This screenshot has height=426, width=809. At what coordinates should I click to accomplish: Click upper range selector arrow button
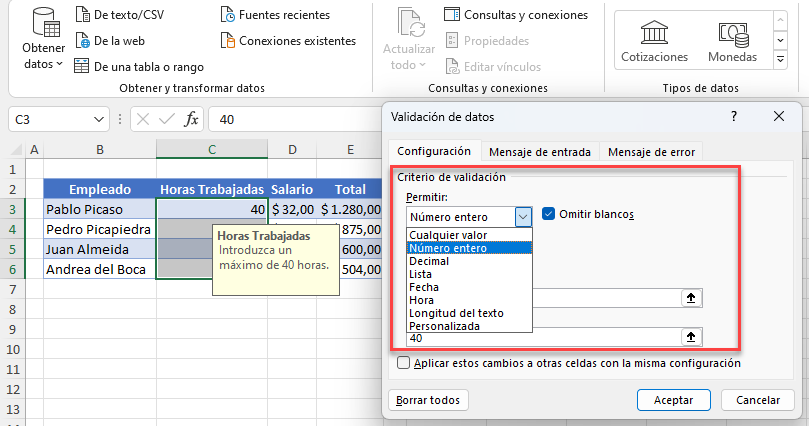click(691, 298)
